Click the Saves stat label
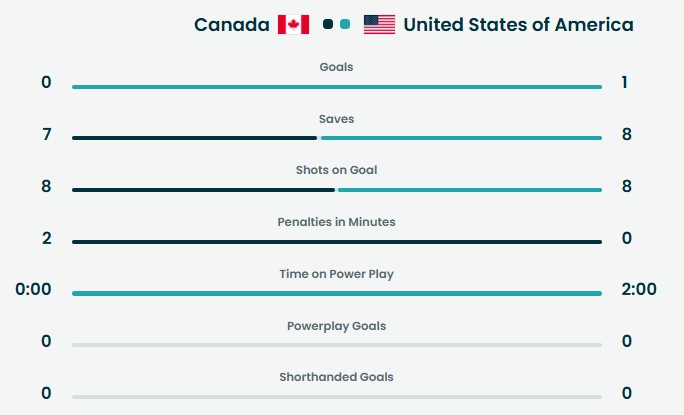 tap(336, 119)
